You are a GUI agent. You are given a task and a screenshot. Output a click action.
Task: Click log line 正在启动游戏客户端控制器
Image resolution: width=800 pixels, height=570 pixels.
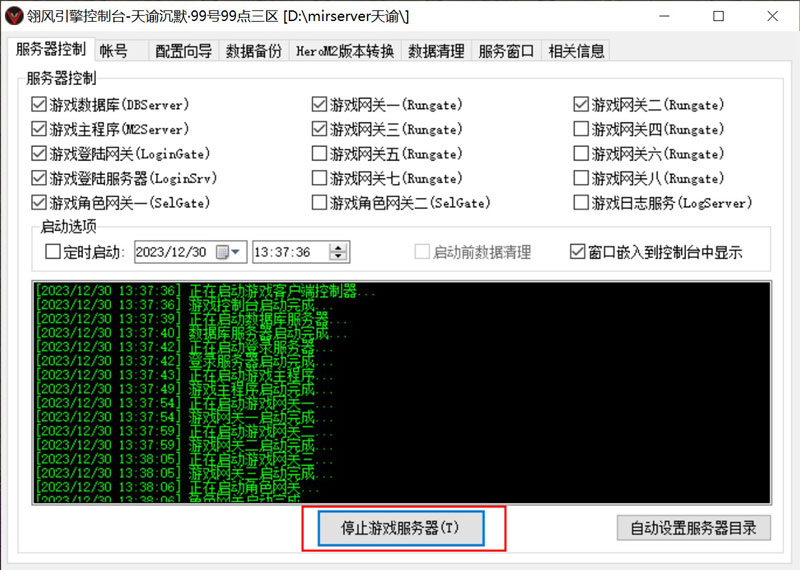[x=205, y=291]
